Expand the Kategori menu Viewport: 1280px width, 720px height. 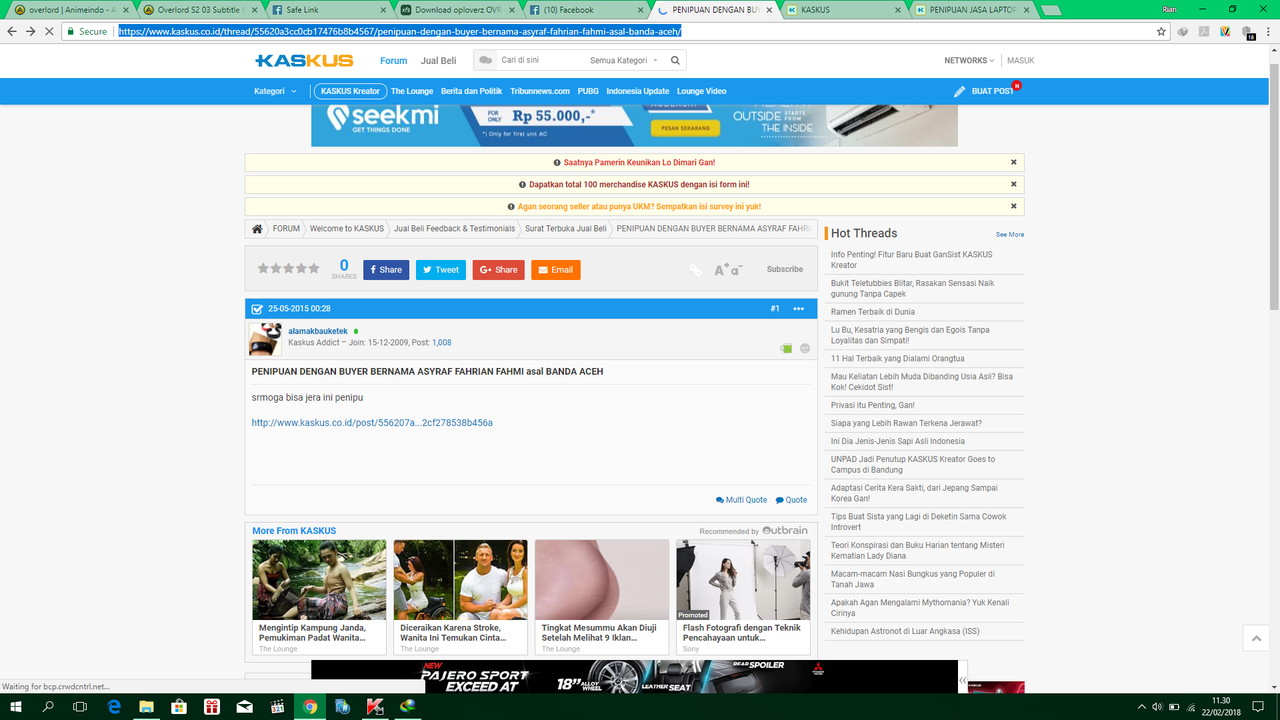[x=275, y=91]
